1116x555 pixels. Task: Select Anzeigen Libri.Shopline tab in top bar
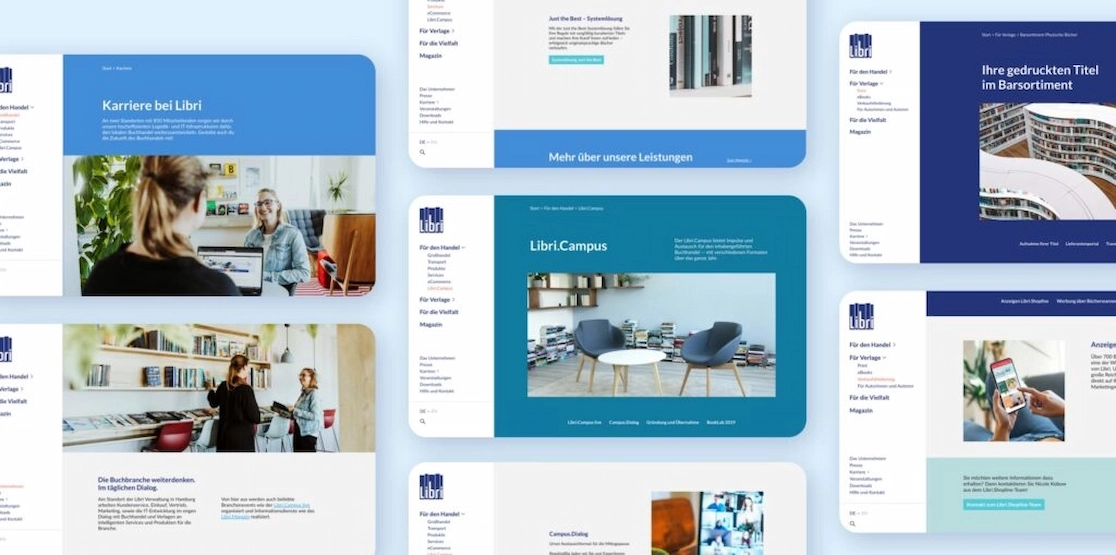[1025, 301]
